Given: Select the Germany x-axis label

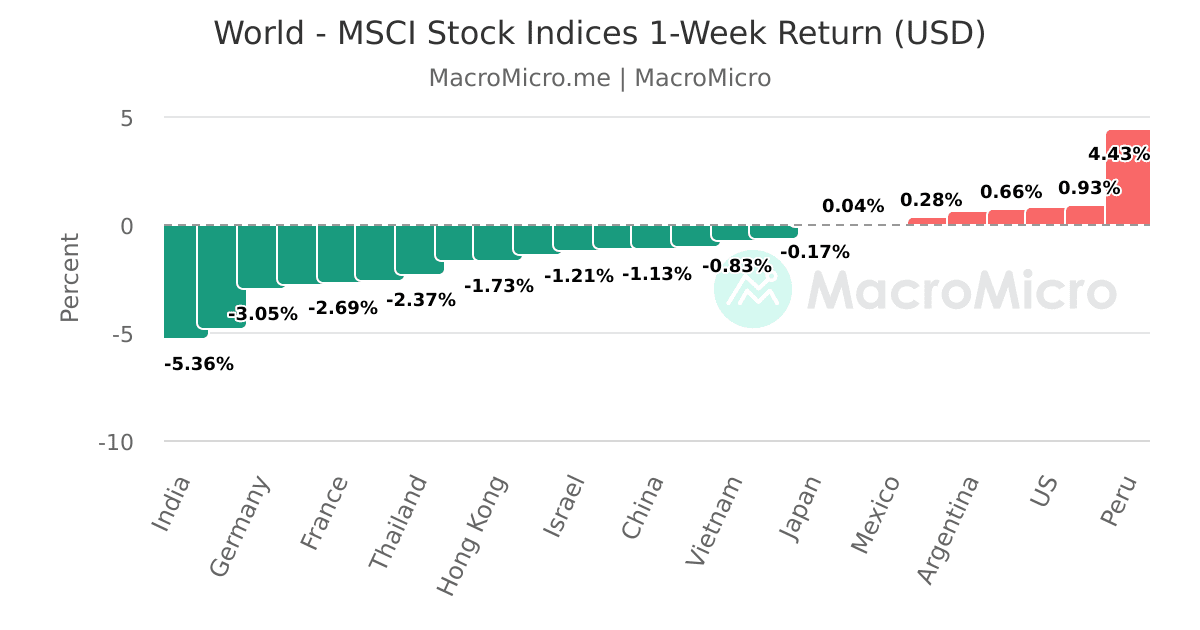Looking at the screenshot, I should pos(240,526).
